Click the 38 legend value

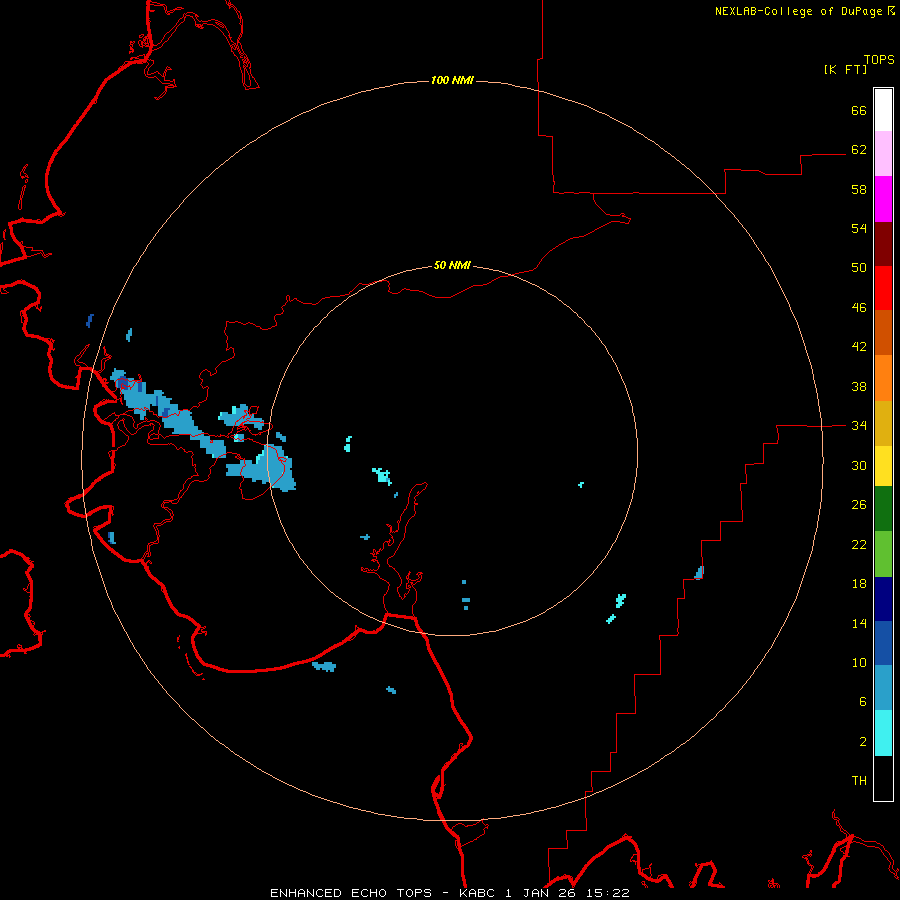(x=859, y=386)
